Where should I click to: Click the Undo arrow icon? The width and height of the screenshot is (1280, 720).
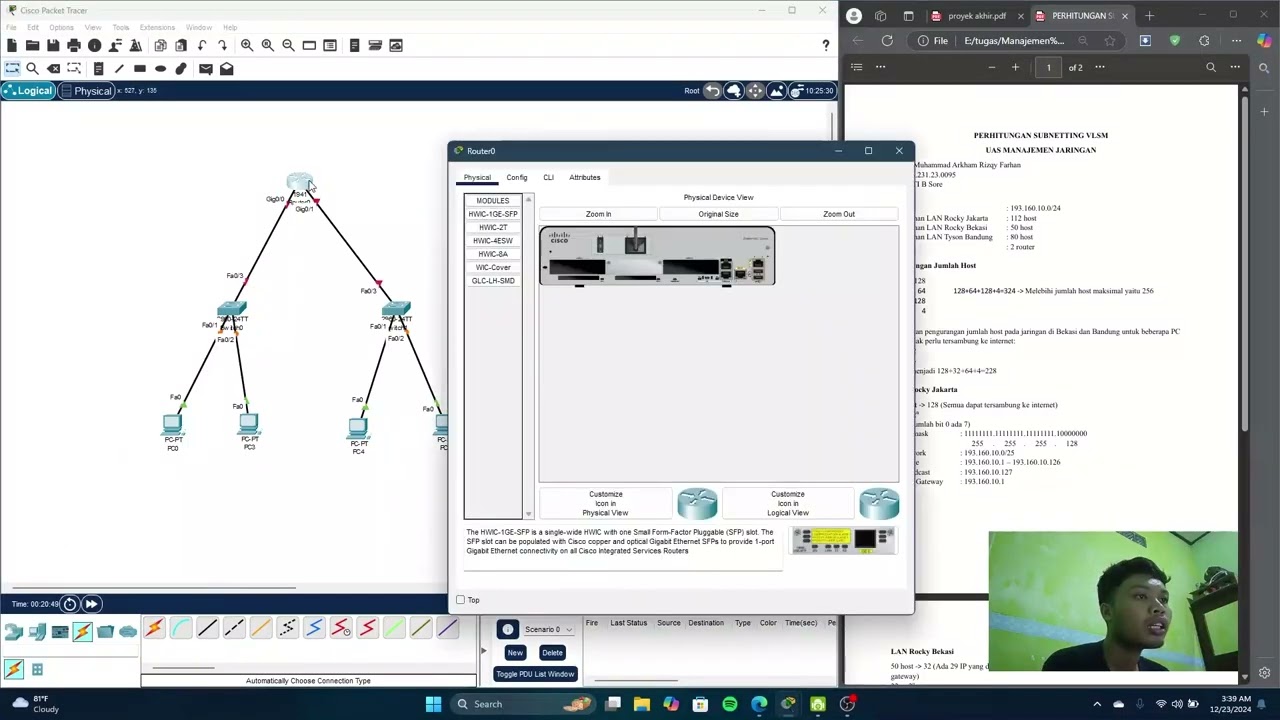coord(202,45)
